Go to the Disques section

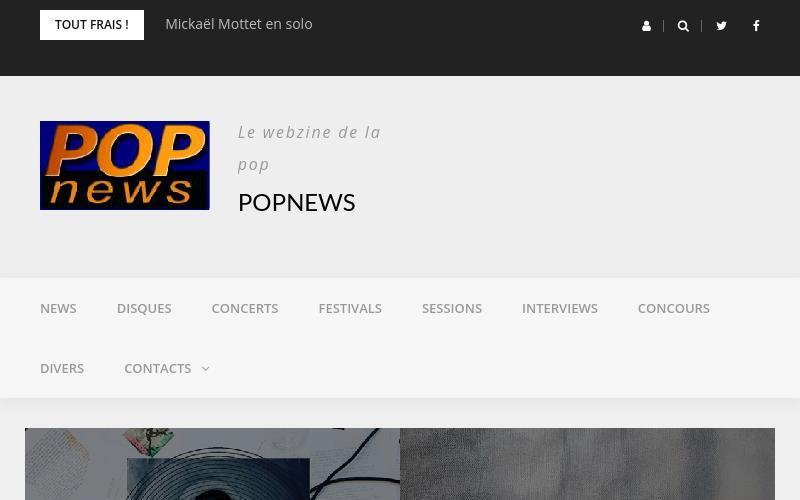coord(144,309)
